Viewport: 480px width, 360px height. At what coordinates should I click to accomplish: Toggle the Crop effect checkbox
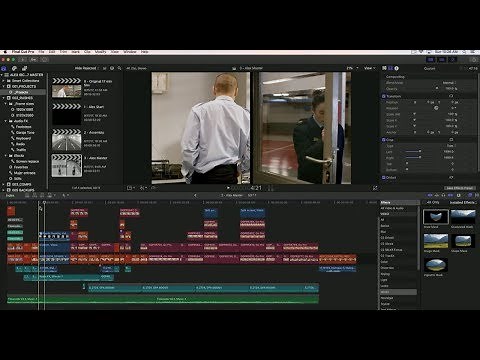point(384,140)
